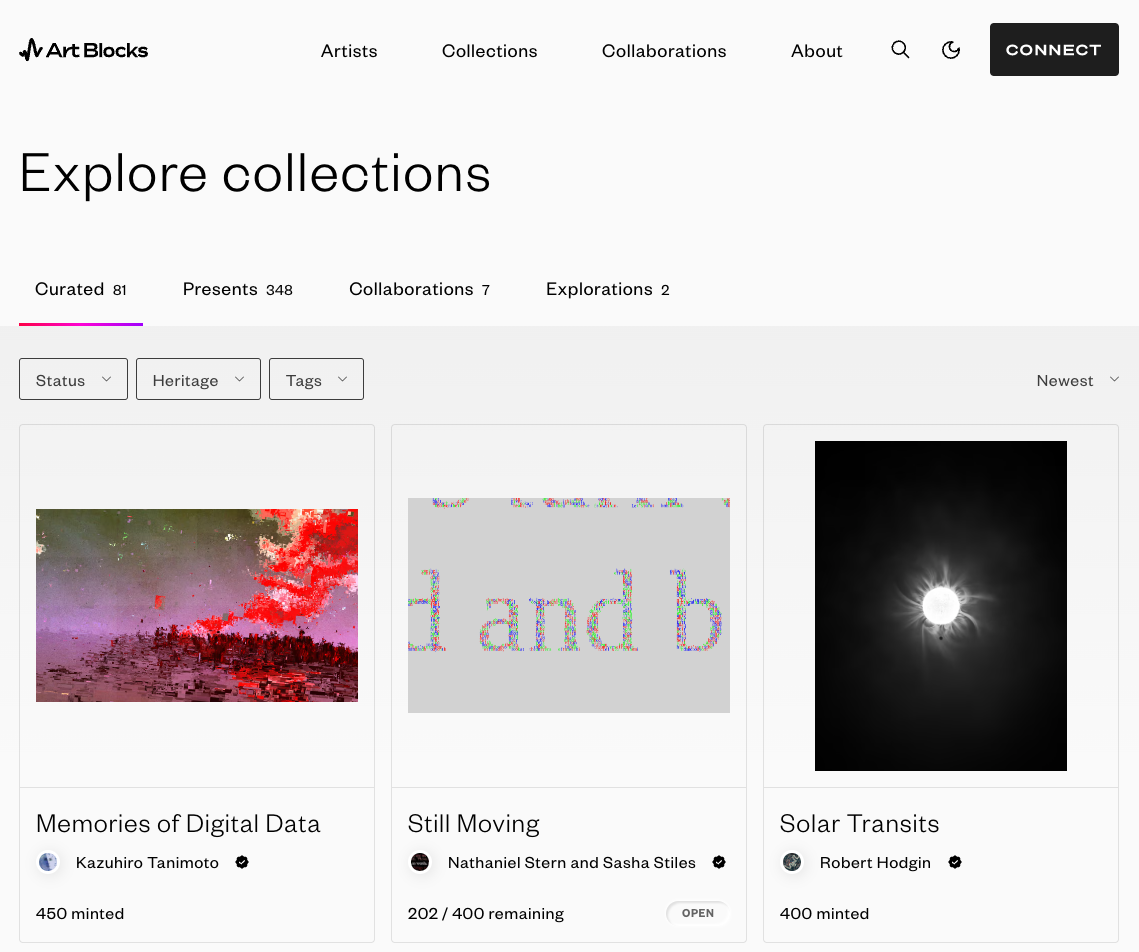The width and height of the screenshot is (1139, 952).
Task: Click verified badge beside Robert Hodgin
Action: point(955,862)
